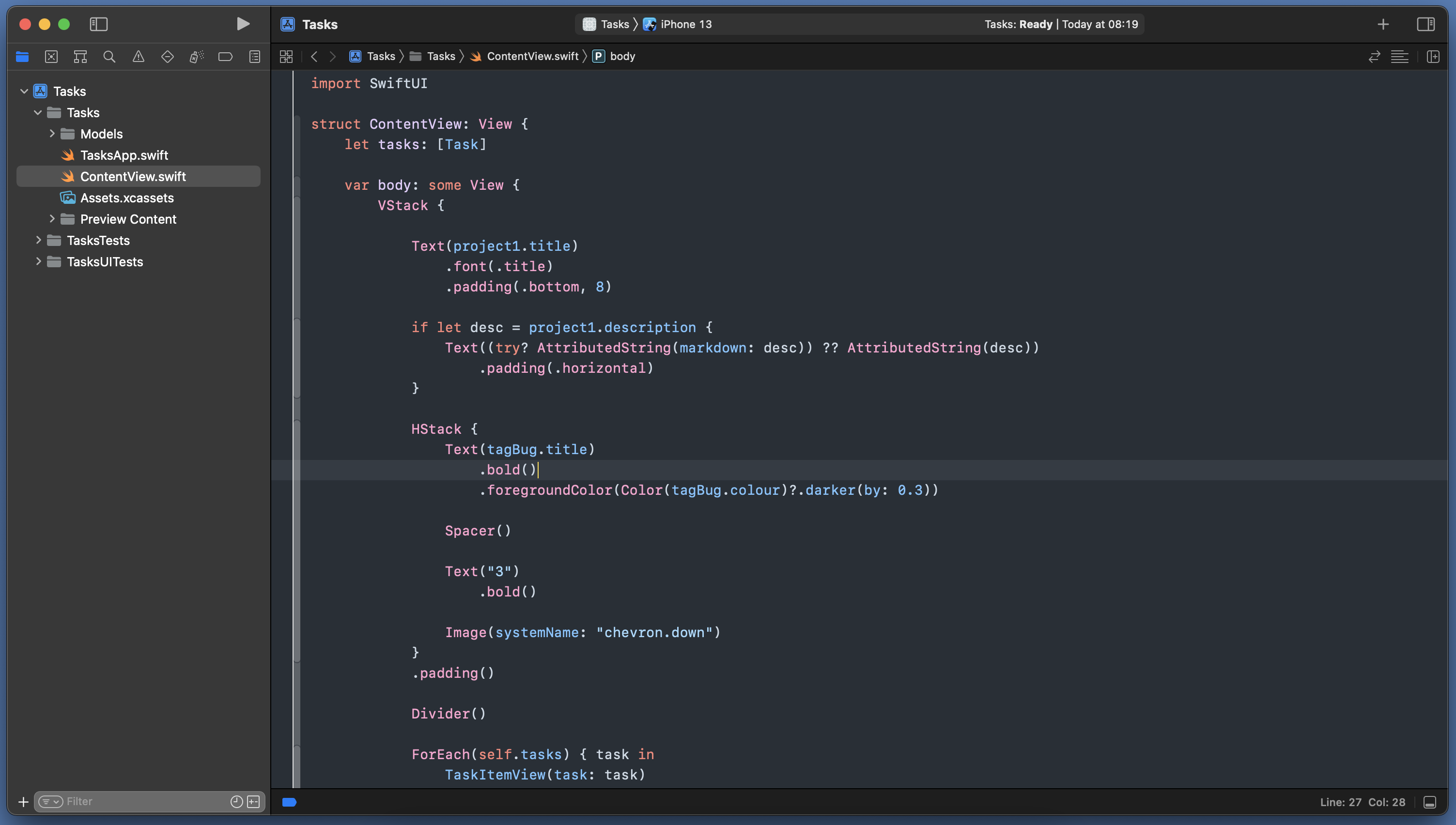Open Xcode Tasks menu bar item

coord(319,23)
